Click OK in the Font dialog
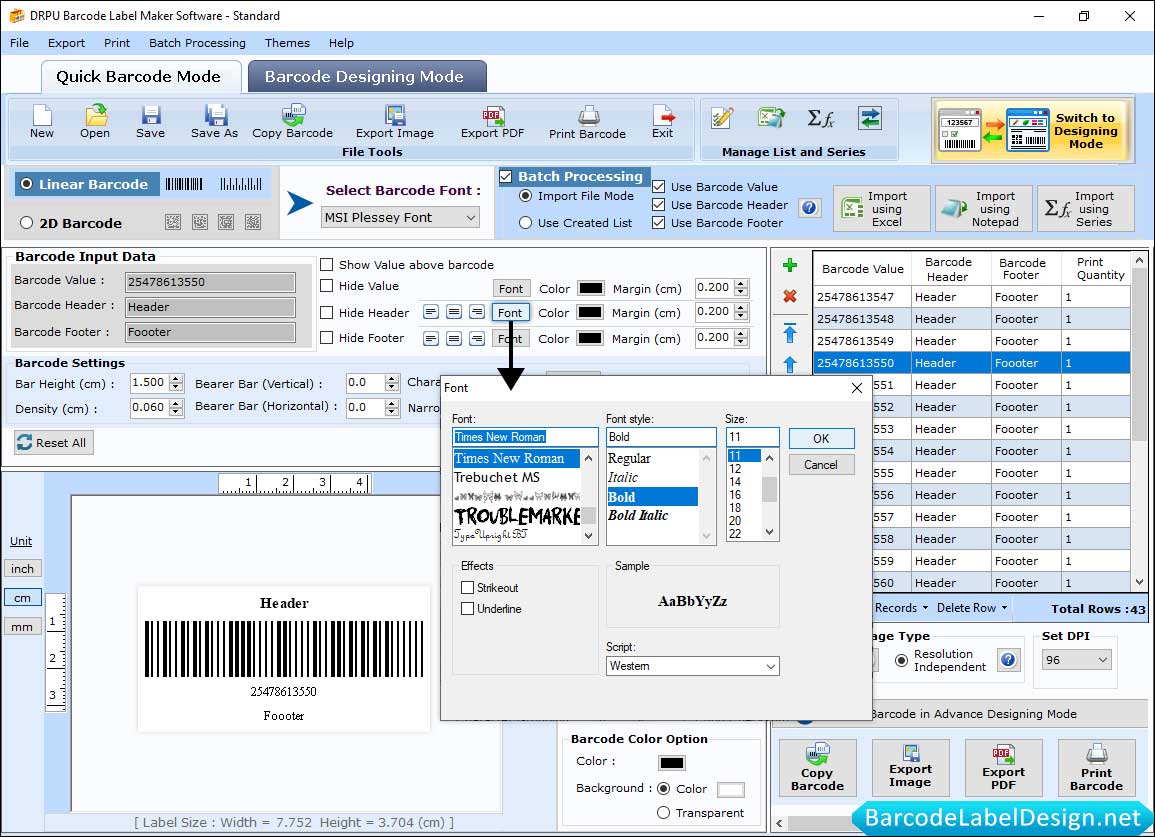The height and width of the screenshot is (837, 1155). (821, 438)
